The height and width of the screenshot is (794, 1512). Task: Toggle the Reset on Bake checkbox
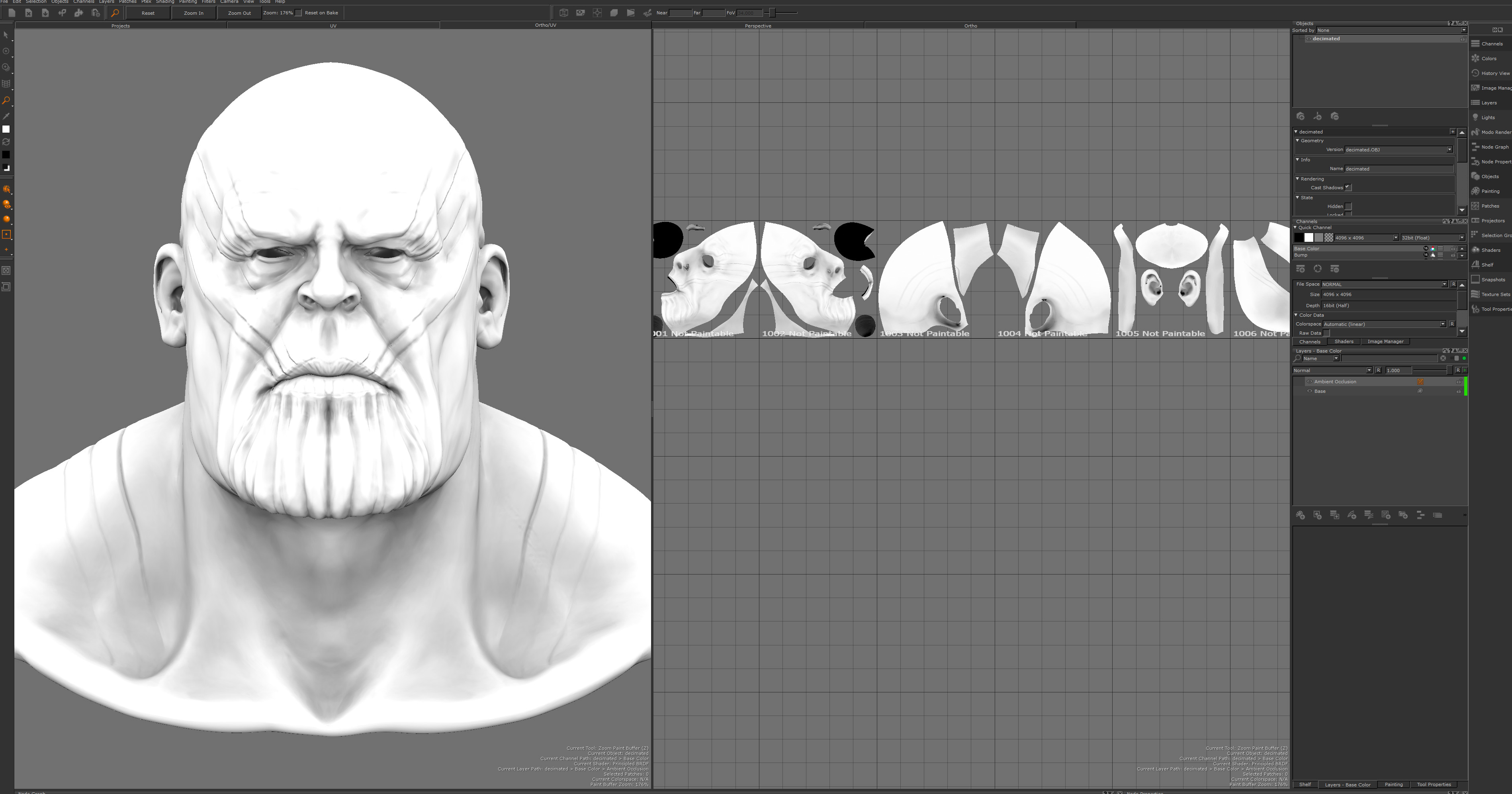pyautogui.click(x=298, y=13)
